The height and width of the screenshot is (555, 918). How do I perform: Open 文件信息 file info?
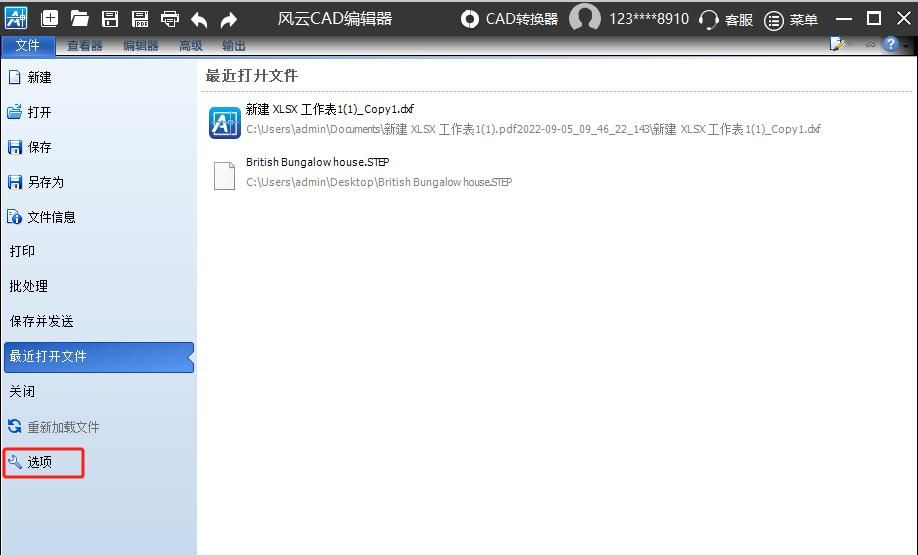pos(41,217)
